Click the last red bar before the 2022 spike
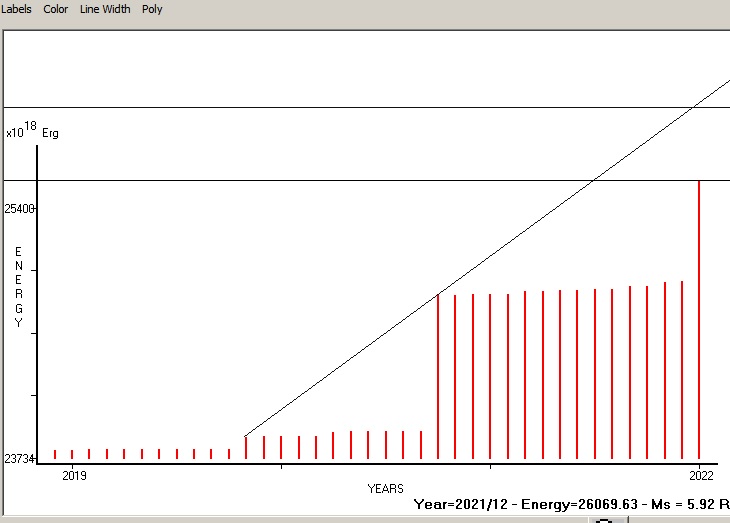 (682, 370)
